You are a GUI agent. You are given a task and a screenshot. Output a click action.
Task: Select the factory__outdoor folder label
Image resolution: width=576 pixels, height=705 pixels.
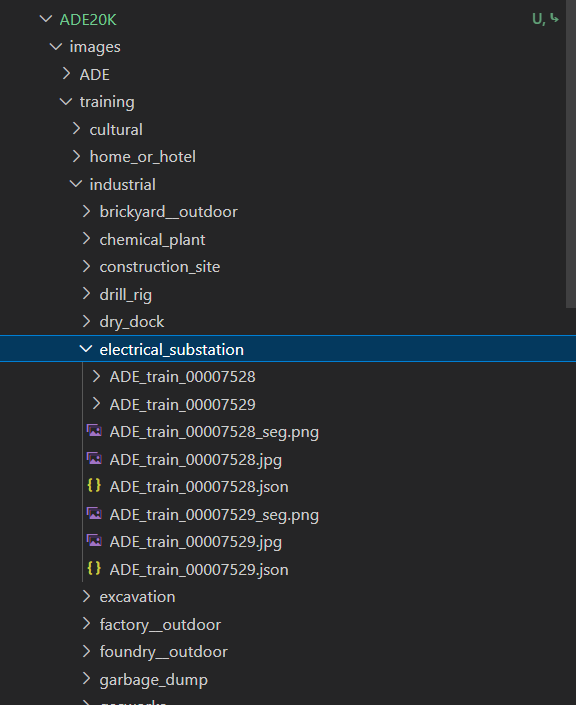tap(160, 625)
